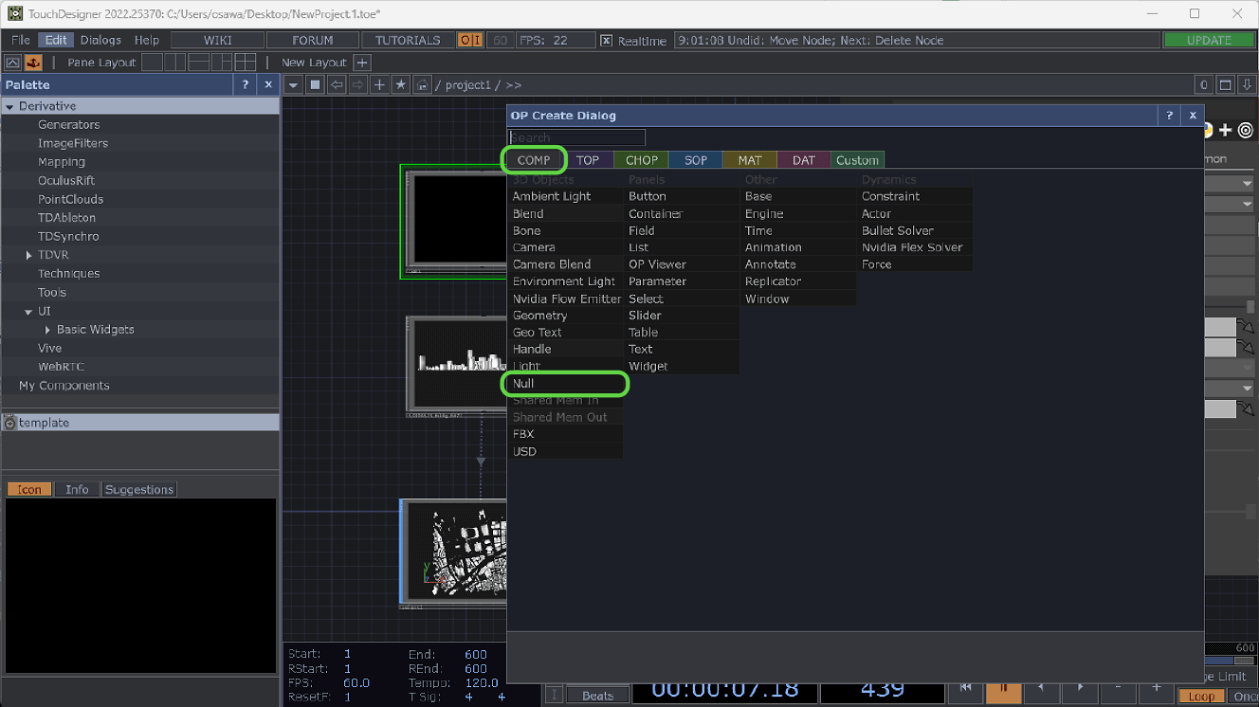The image size is (1259, 707).
Task: Add a new layout with plus button
Action: 362,62
